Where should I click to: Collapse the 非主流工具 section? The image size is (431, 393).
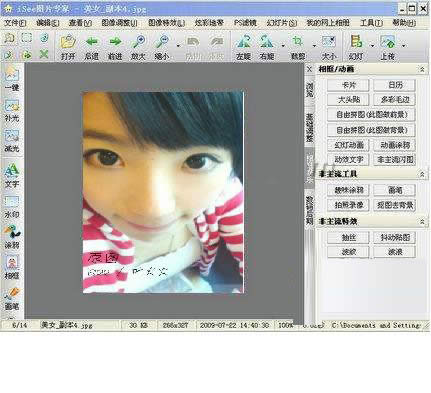pos(422,174)
